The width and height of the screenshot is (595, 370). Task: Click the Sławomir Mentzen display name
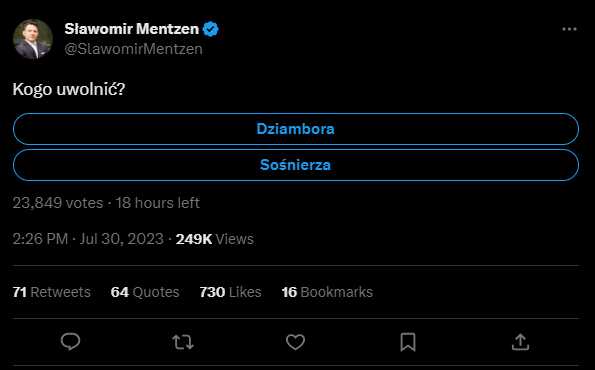(132, 29)
